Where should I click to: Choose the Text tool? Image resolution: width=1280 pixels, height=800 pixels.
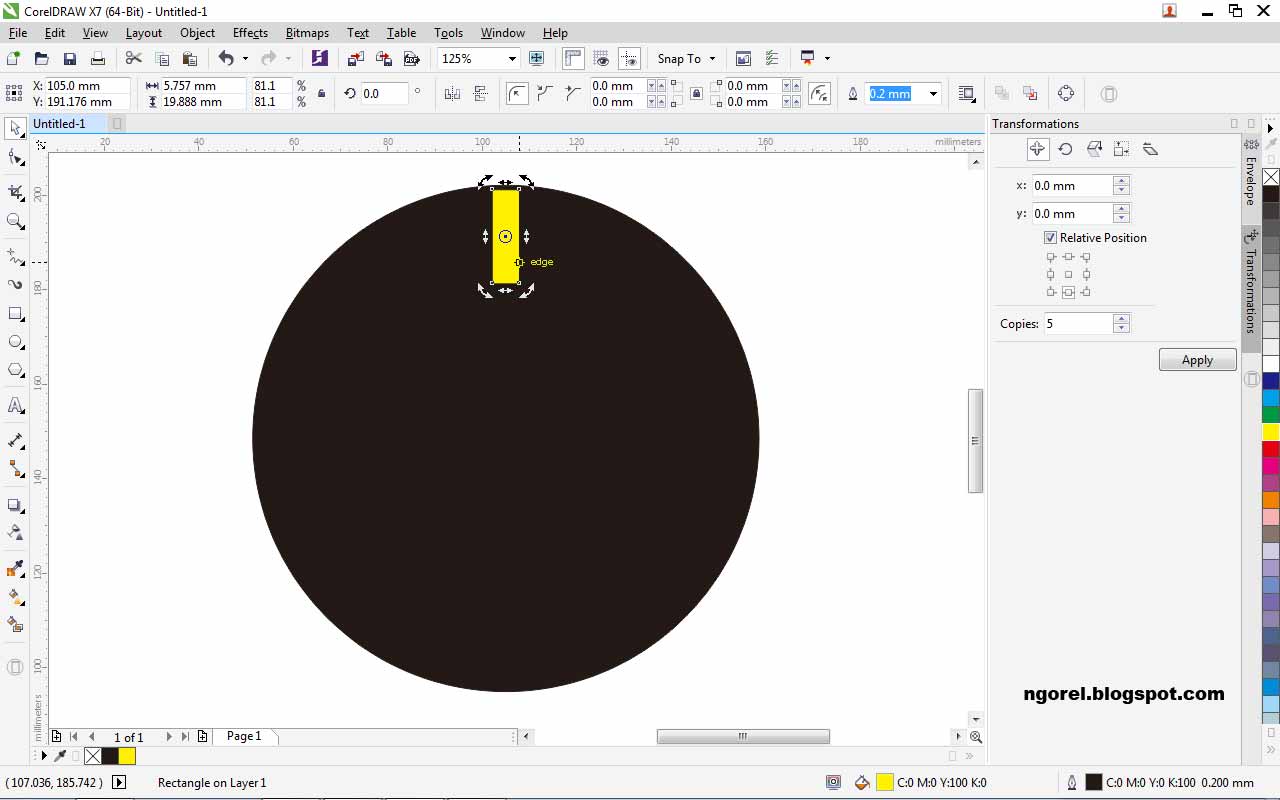tap(14, 405)
